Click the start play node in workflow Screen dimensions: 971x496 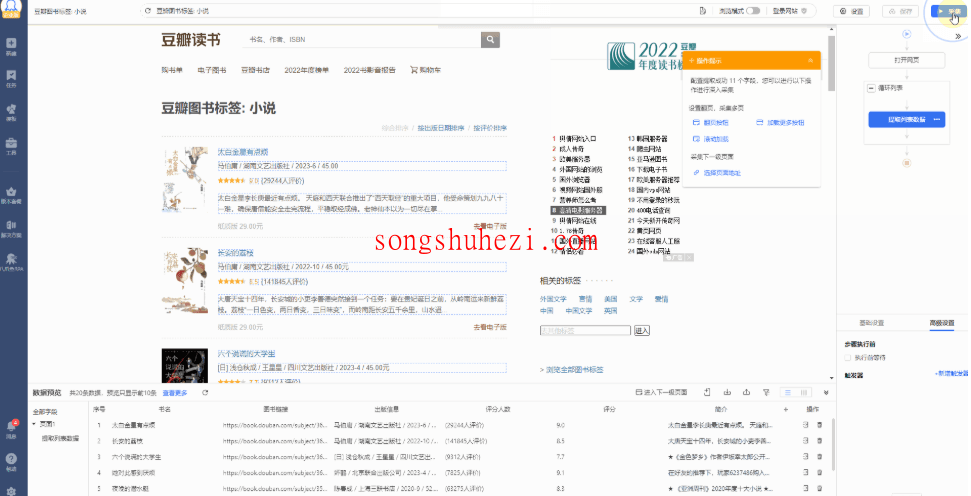click(x=907, y=34)
